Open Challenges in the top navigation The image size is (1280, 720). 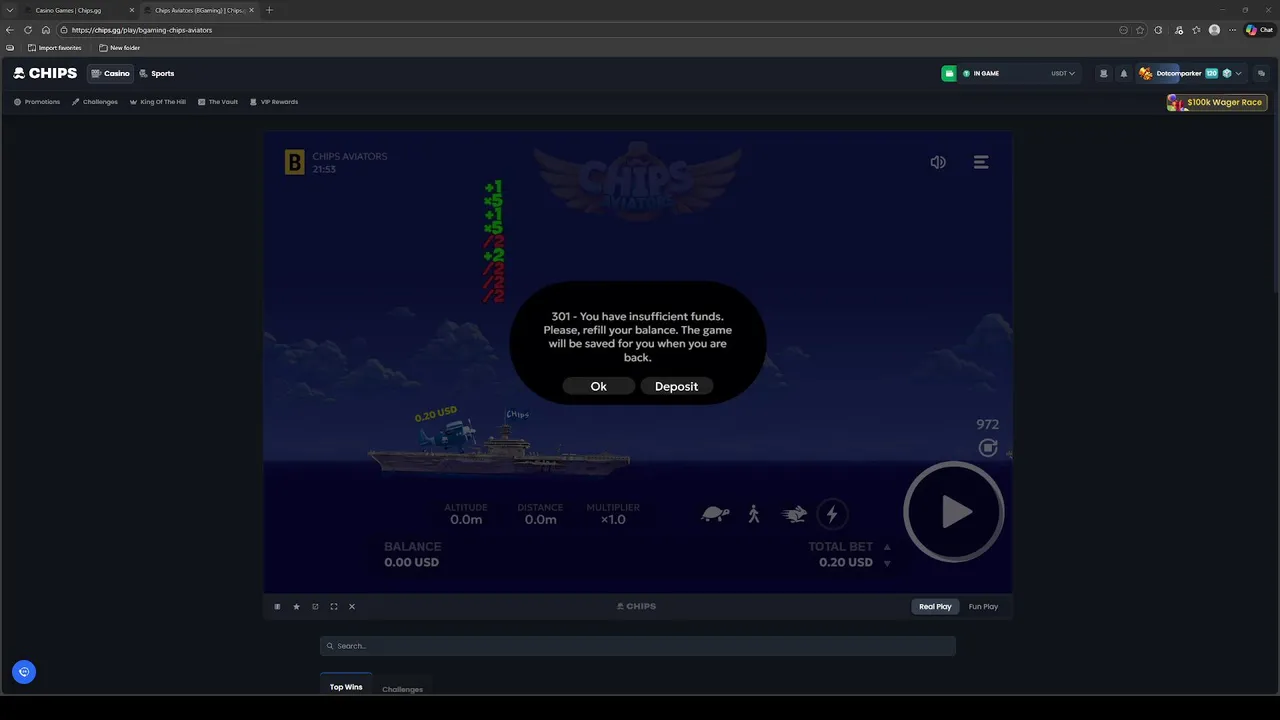point(95,102)
